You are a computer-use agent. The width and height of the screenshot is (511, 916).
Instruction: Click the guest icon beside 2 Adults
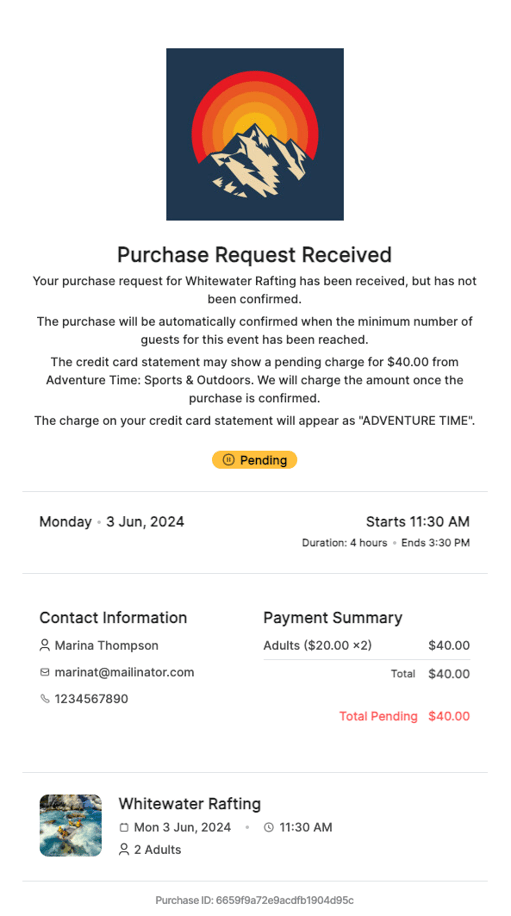(x=124, y=849)
